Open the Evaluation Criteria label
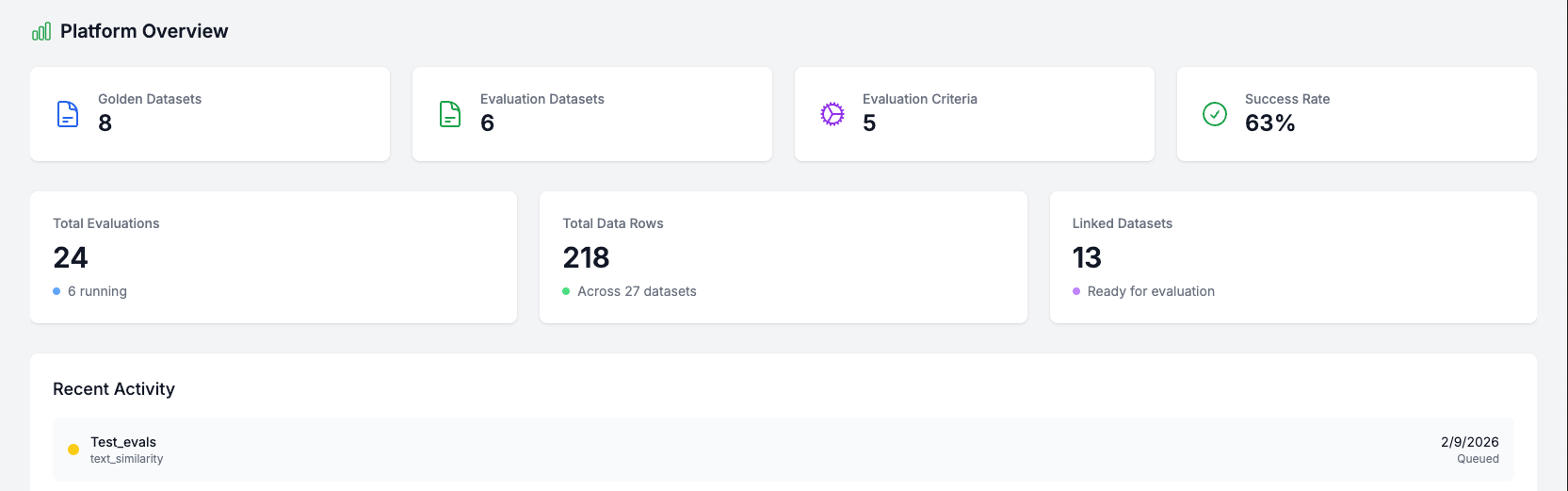Image resolution: width=1568 pixels, height=491 pixels. 919,99
